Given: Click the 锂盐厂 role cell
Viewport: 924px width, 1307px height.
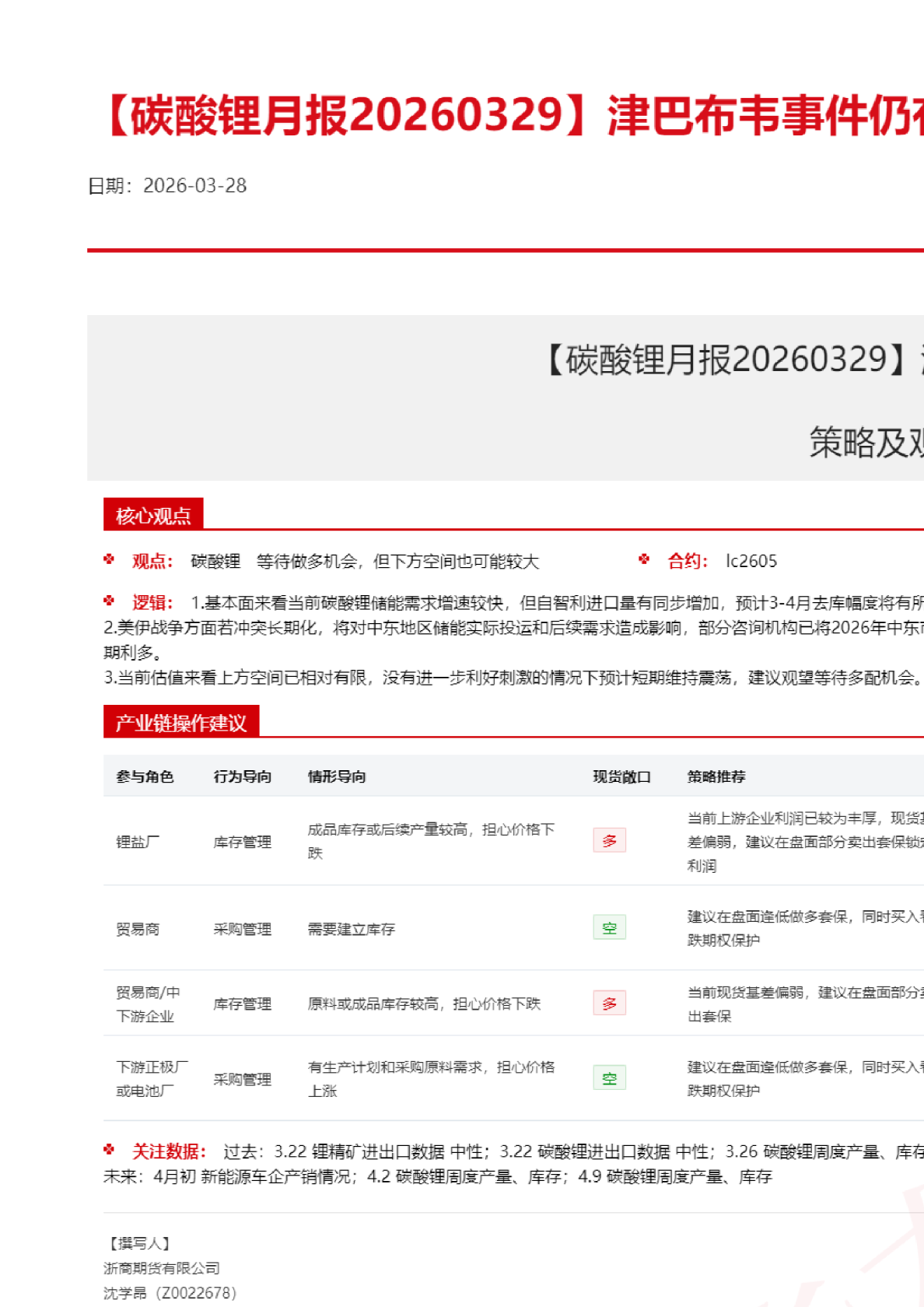Looking at the screenshot, I should click(138, 842).
